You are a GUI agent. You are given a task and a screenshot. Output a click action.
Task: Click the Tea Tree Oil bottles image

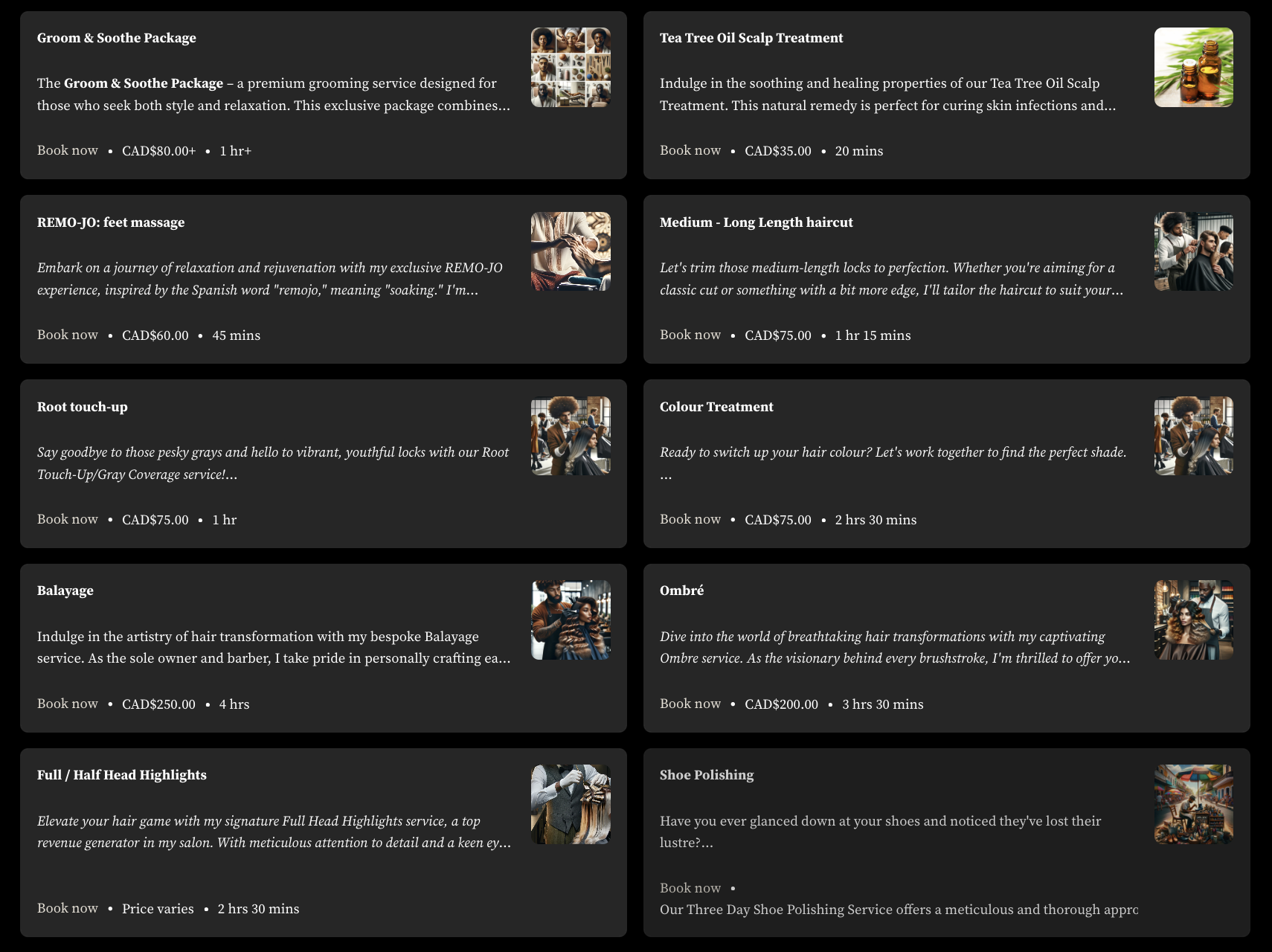pyautogui.click(x=1193, y=67)
